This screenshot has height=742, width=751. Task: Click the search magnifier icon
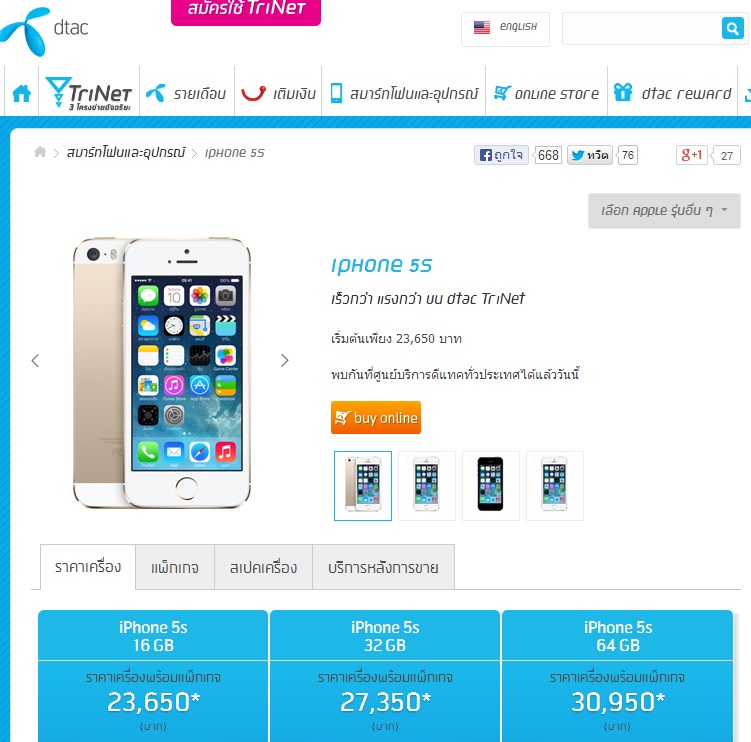732,28
